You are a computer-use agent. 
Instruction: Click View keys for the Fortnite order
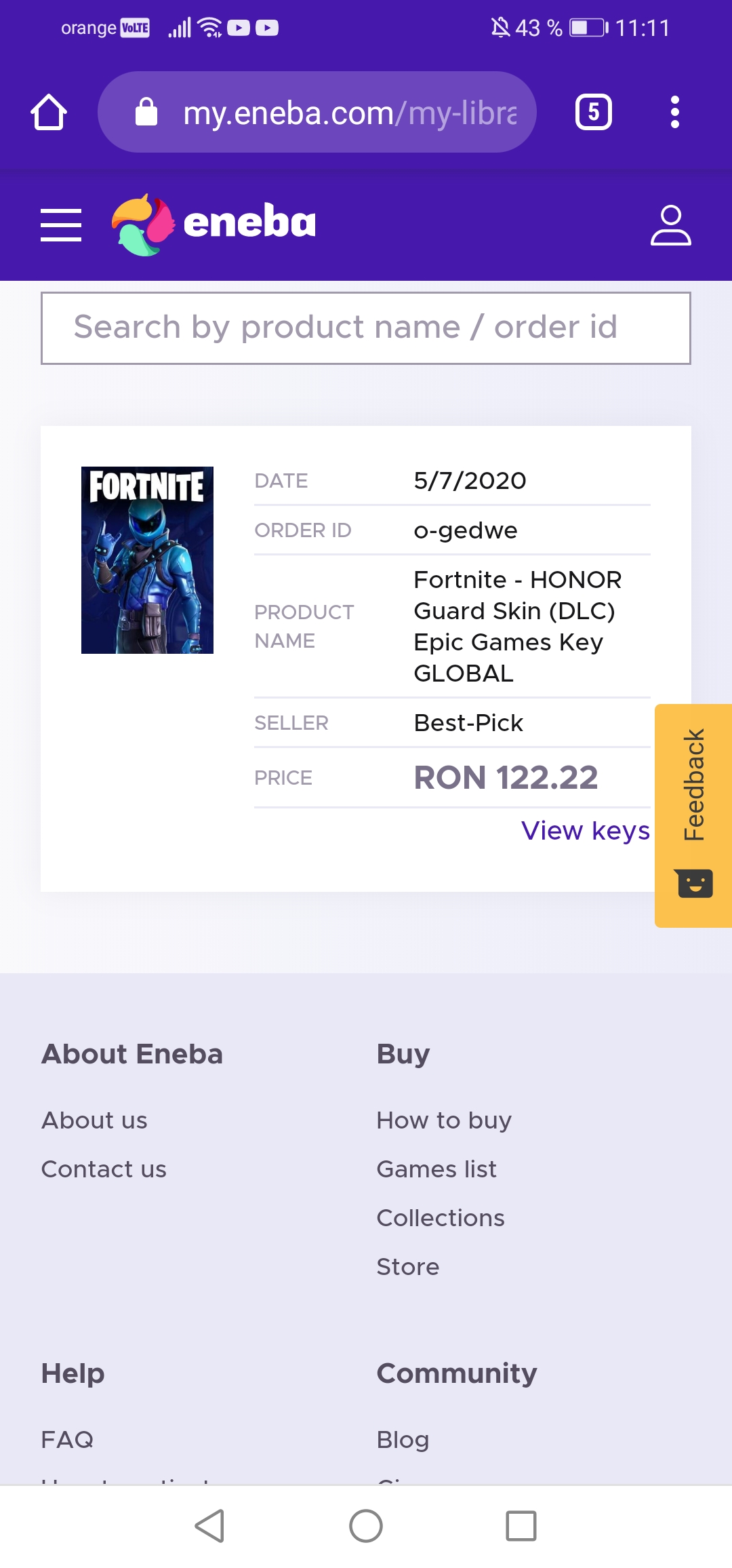(586, 830)
